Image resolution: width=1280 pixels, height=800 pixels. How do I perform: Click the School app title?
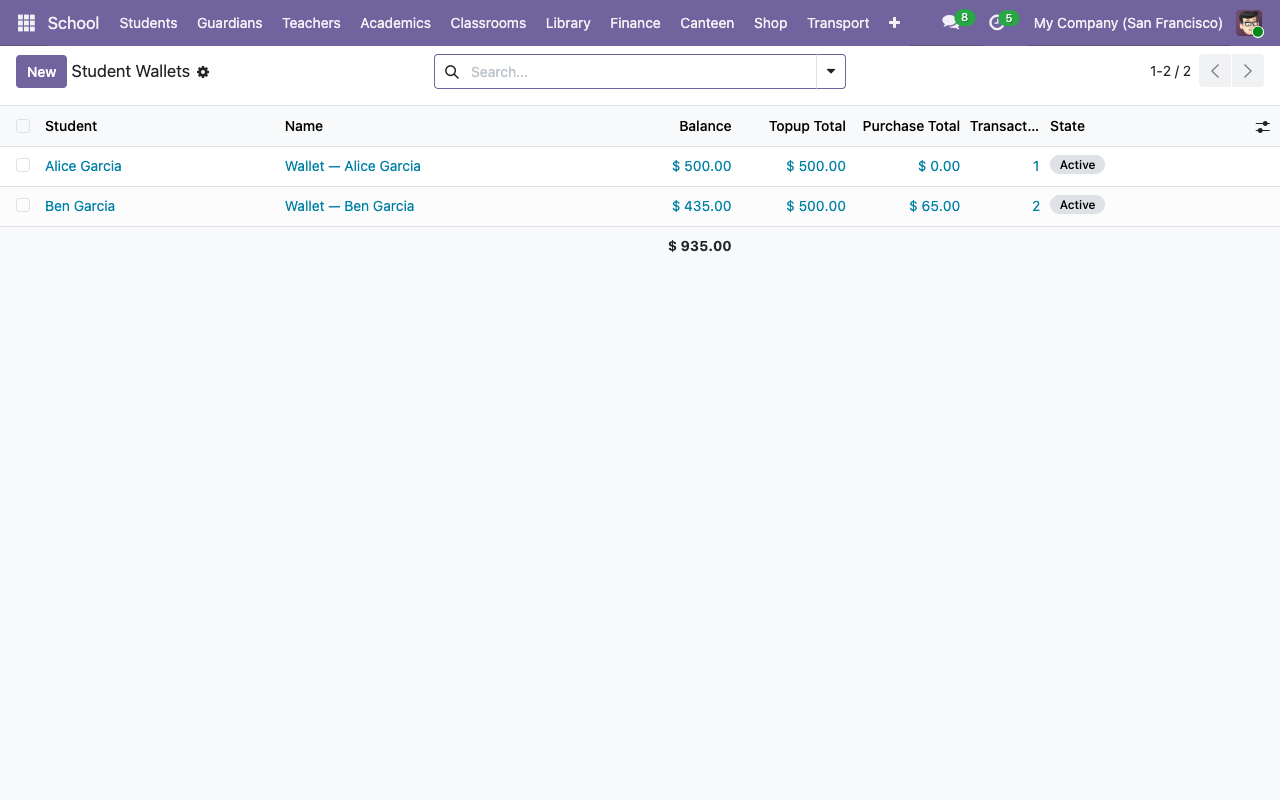click(73, 23)
